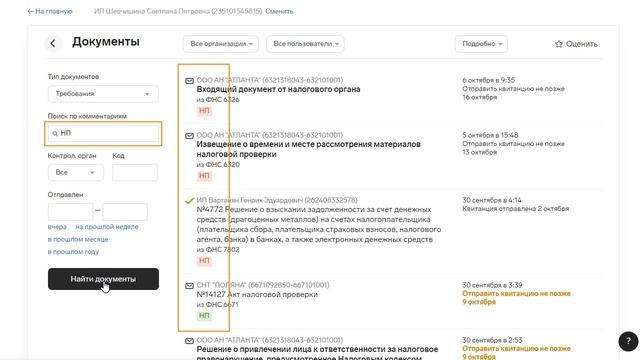Focus the Поиск по комментариям input field

coord(103,133)
